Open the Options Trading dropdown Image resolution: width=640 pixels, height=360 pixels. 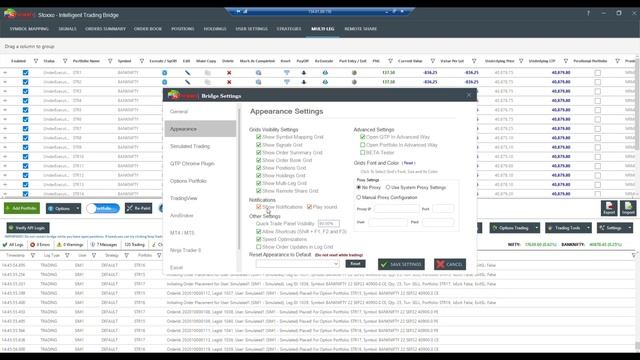coord(515,228)
